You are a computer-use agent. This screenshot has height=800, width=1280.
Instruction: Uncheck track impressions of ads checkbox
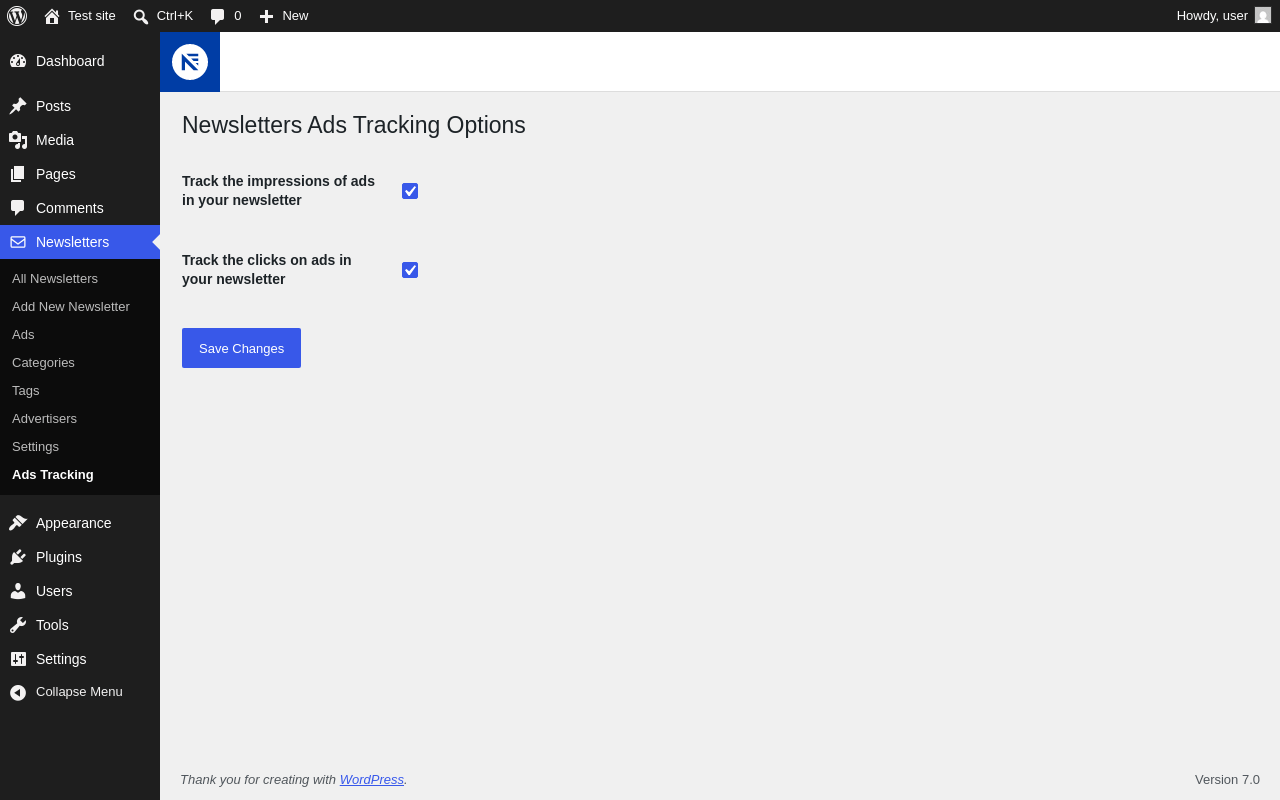[410, 191]
